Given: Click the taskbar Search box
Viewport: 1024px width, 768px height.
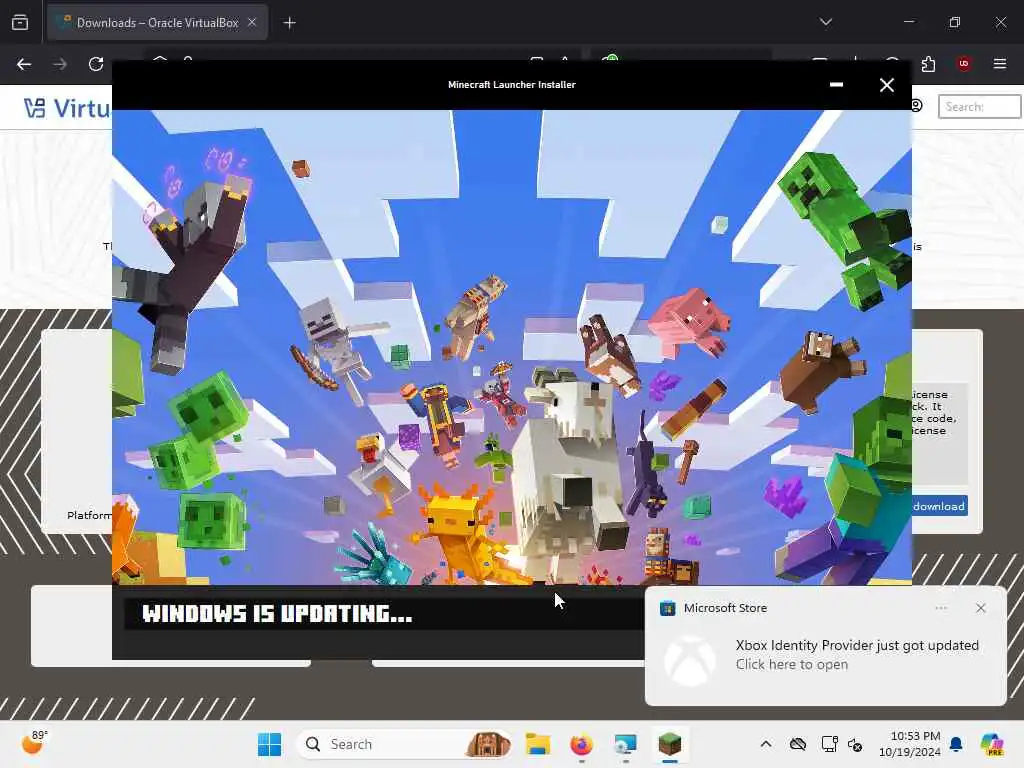Looking at the screenshot, I should pos(404,744).
